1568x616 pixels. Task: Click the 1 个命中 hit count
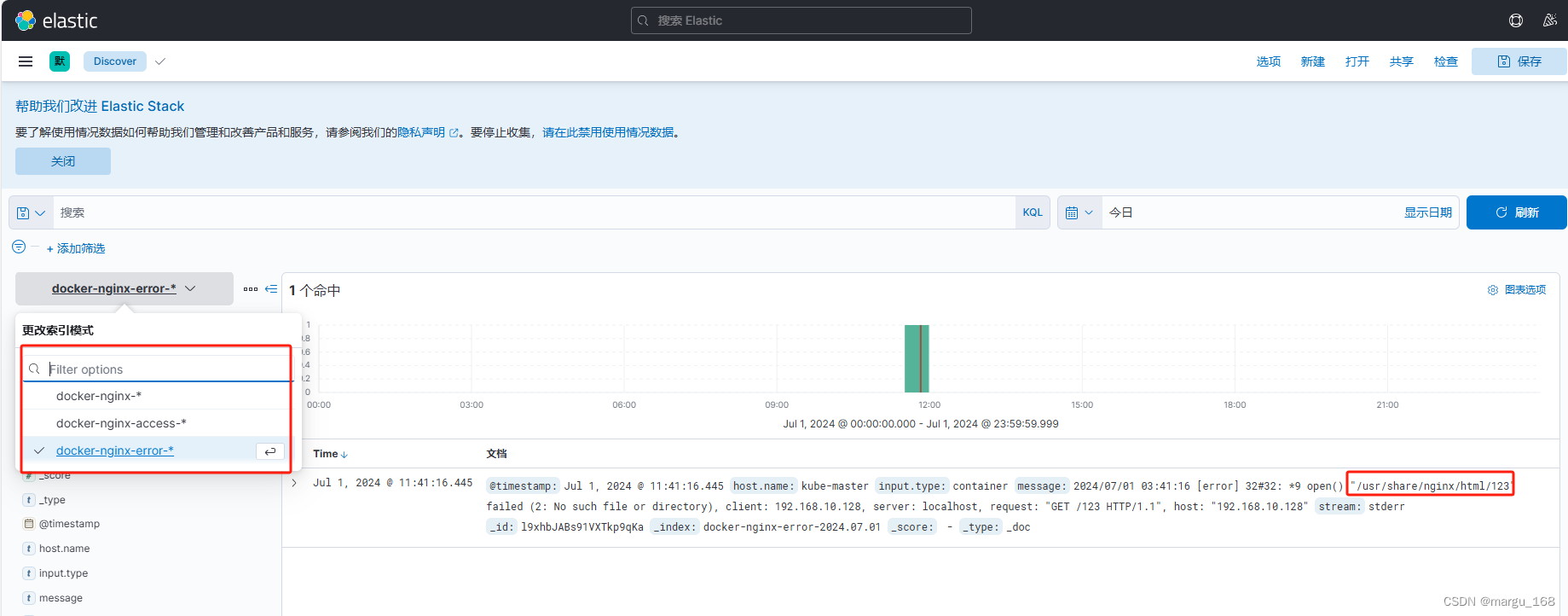(x=315, y=291)
